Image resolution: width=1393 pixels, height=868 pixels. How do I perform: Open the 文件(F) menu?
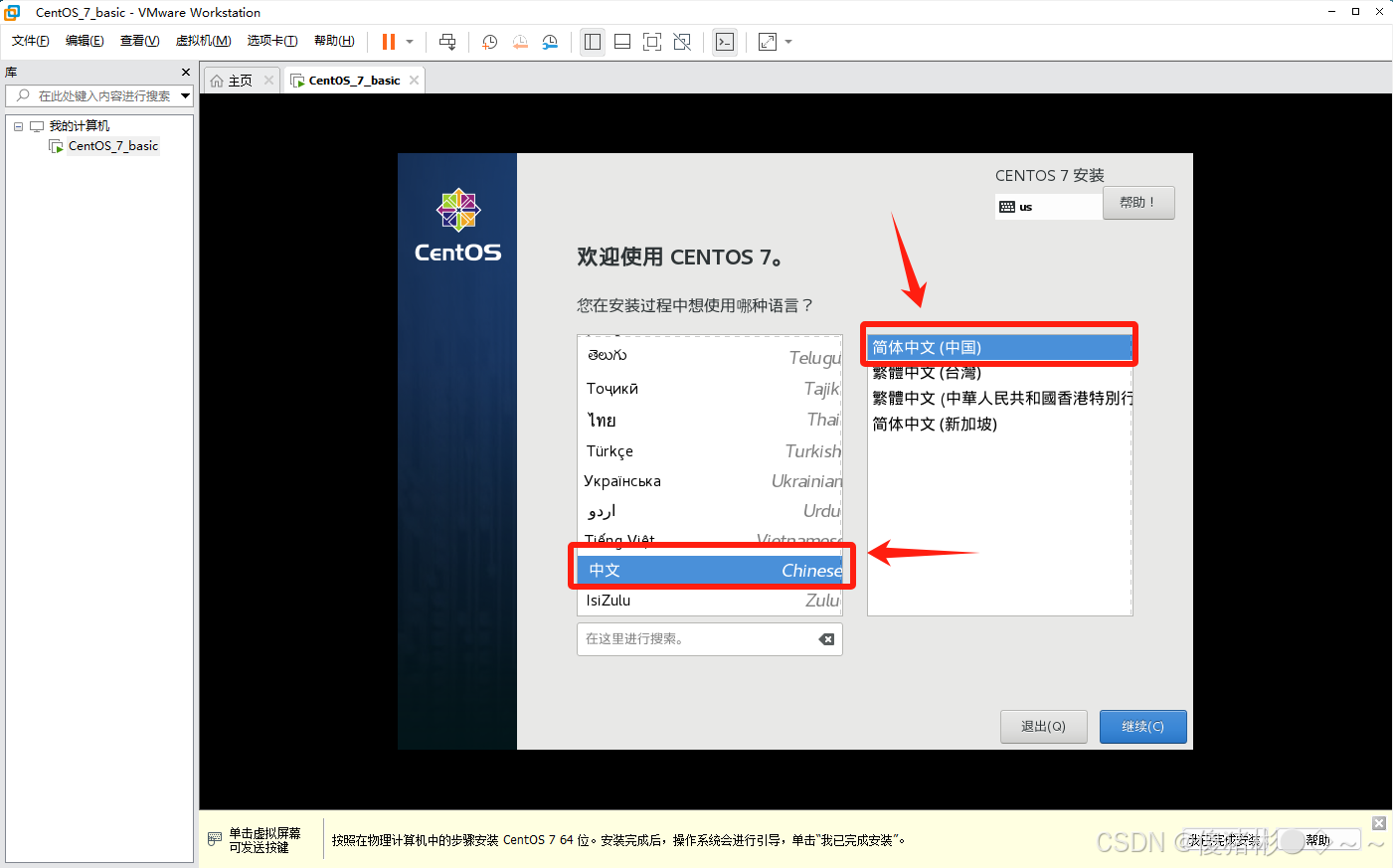31,41
